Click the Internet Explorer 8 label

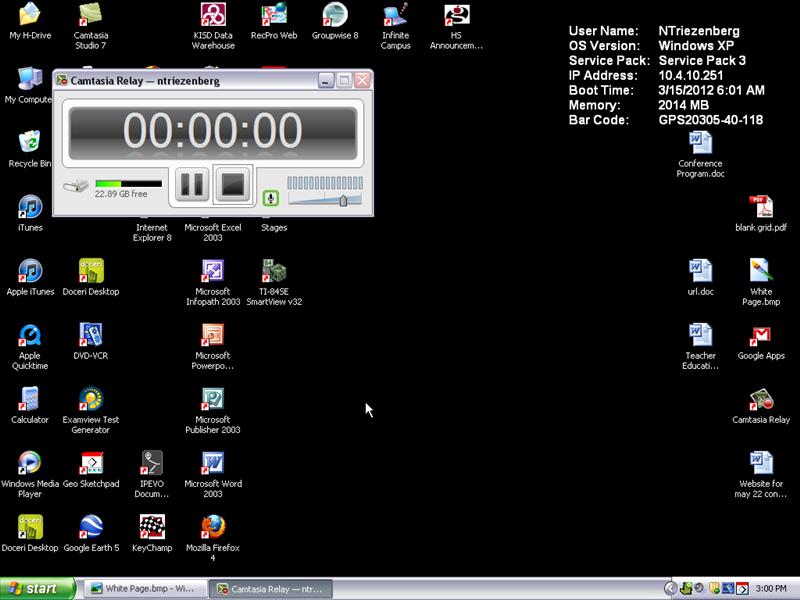pos(152,233)
